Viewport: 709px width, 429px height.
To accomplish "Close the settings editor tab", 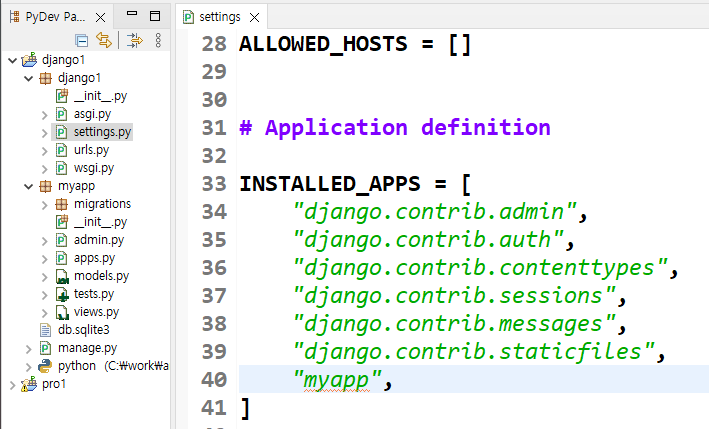I will (x=255, y=18).
